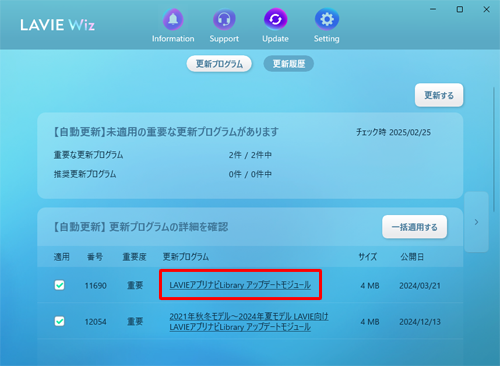This screenshot has height=366, width=500.
Task: Click the 適用 column header
Action: coord(62,257)
